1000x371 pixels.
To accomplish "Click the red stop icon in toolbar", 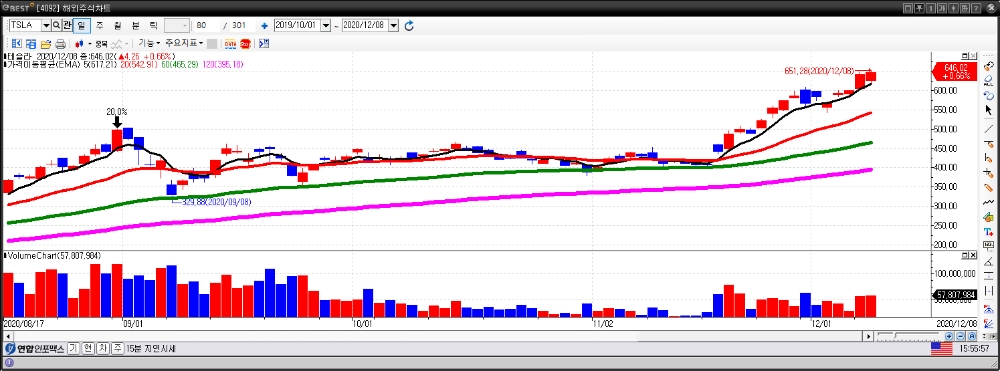I will (x=245, y=43).
